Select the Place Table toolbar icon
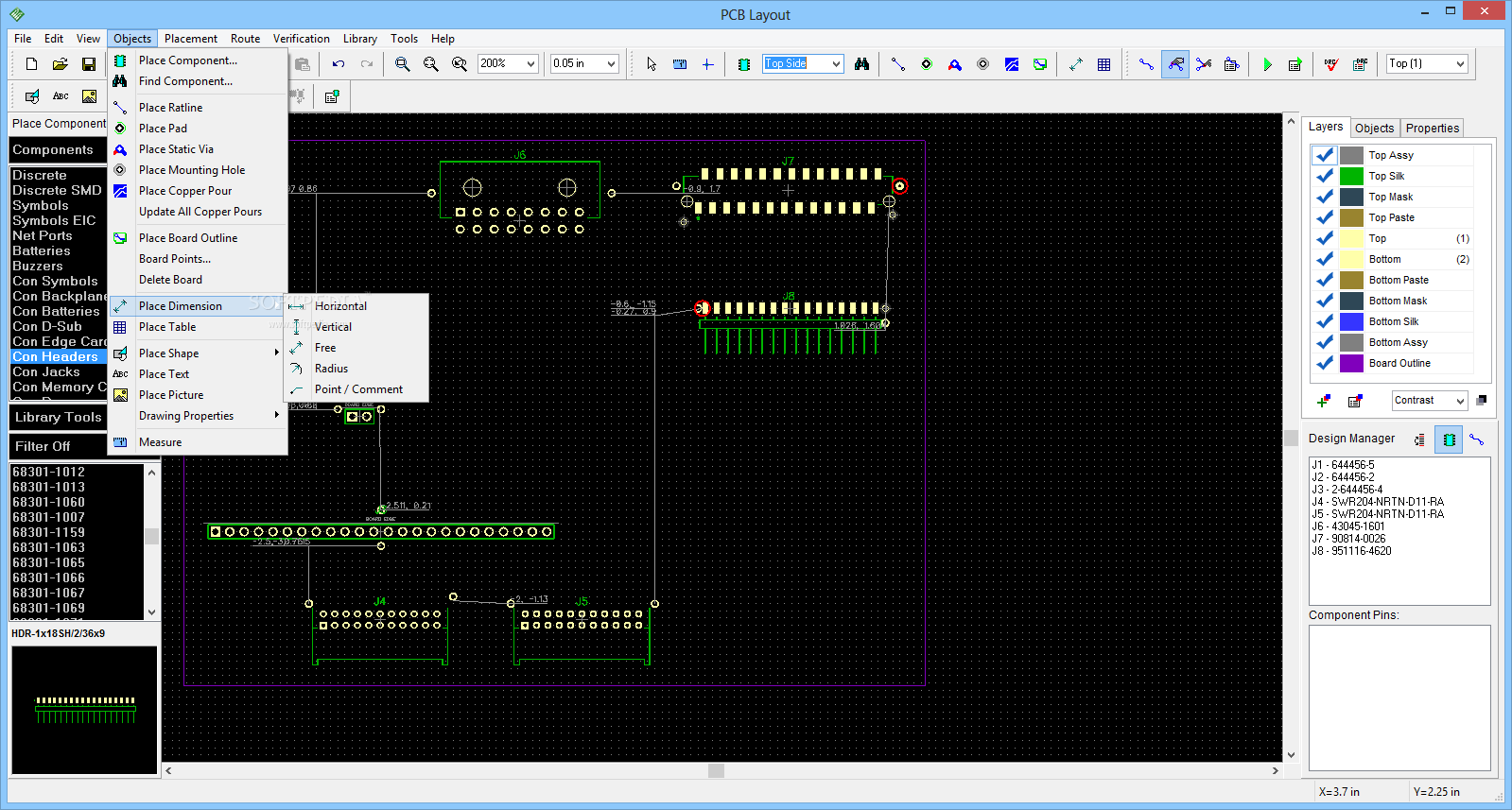 click(1104, 64)
